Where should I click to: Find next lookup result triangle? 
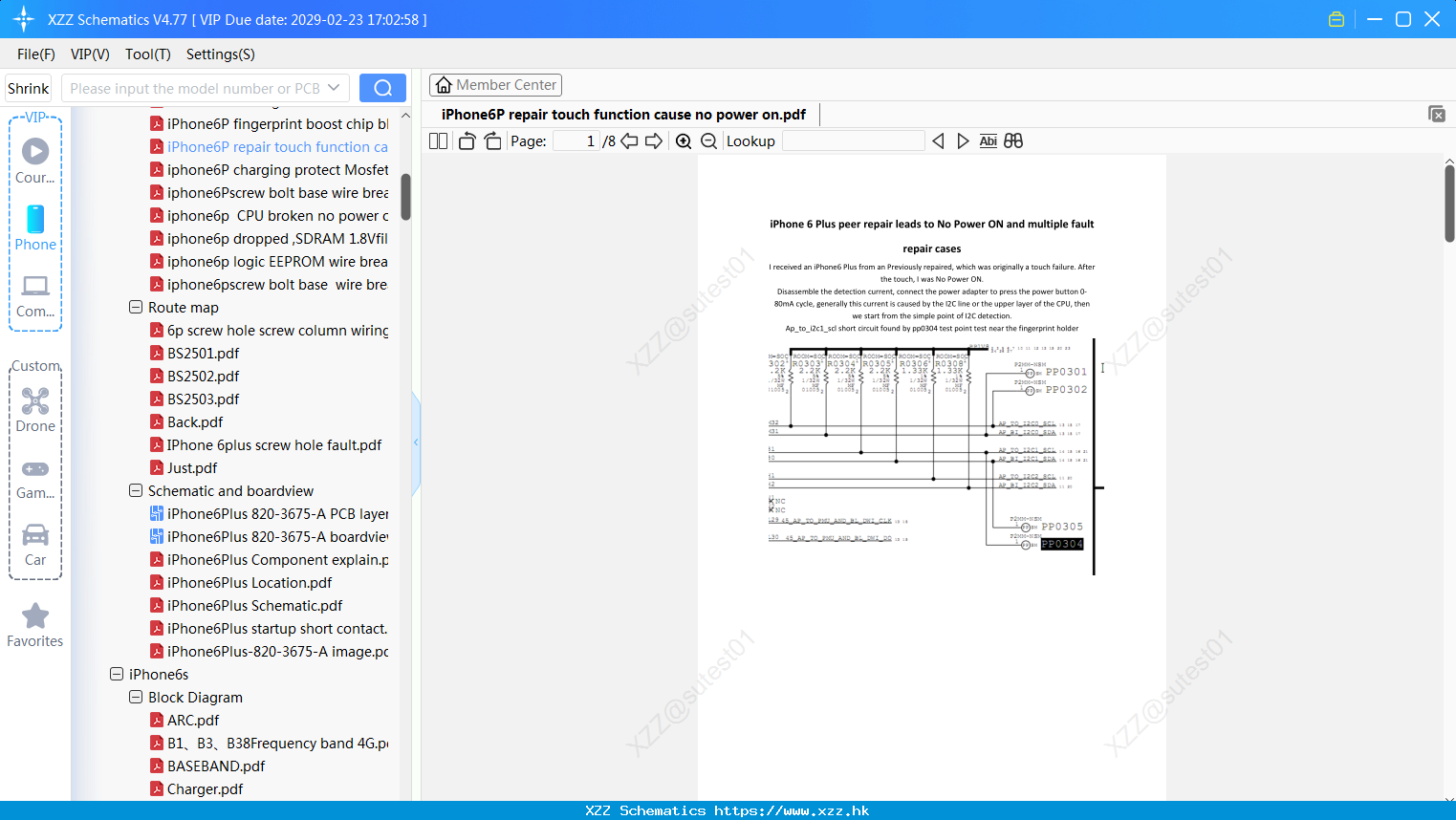click(x=963, y=140)
